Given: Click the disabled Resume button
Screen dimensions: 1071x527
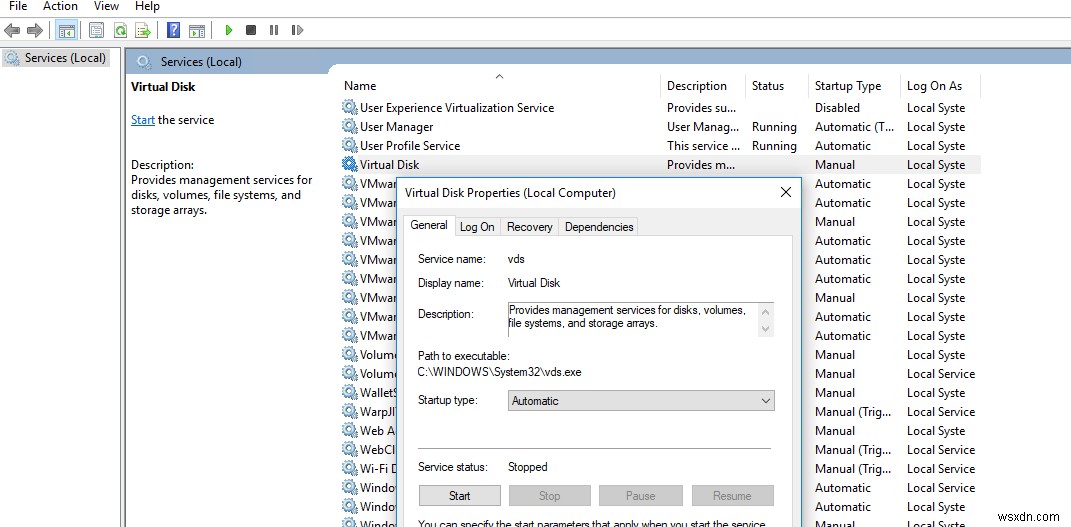Looking at the screenshot, I should [732, 496].
